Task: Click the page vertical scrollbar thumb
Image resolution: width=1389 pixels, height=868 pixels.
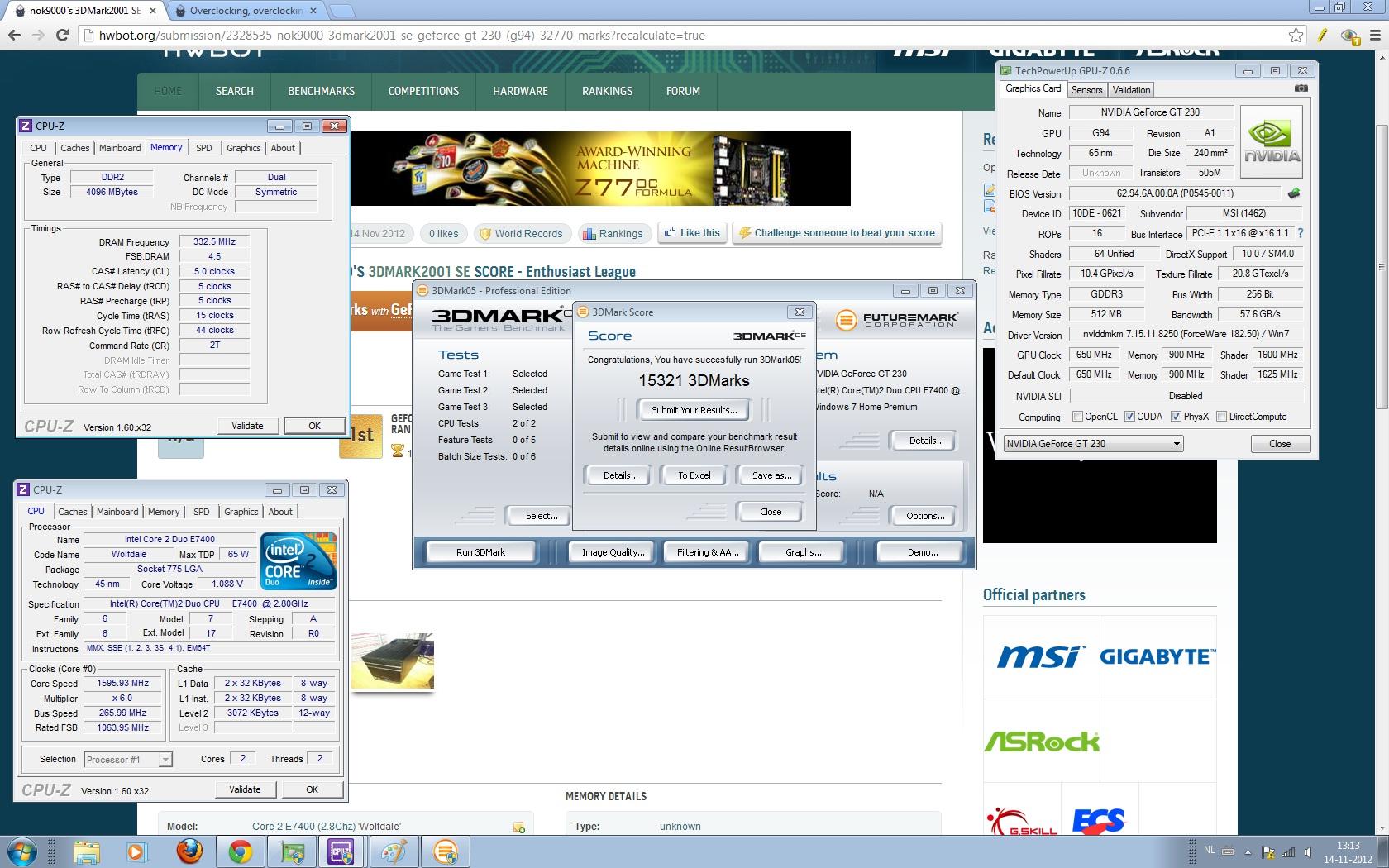Action: pyautogui.click(x=1382, y=267)
